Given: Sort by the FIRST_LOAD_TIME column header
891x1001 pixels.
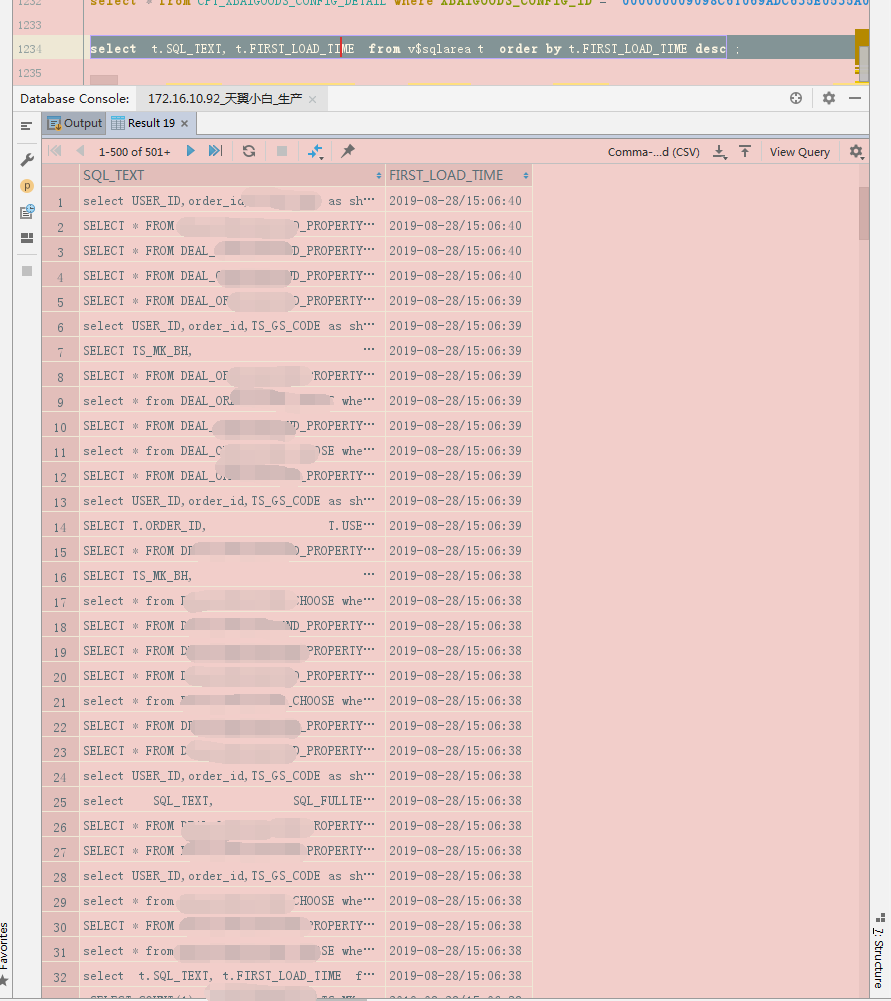Looking at the screenshot, I should tap(458, 176).
